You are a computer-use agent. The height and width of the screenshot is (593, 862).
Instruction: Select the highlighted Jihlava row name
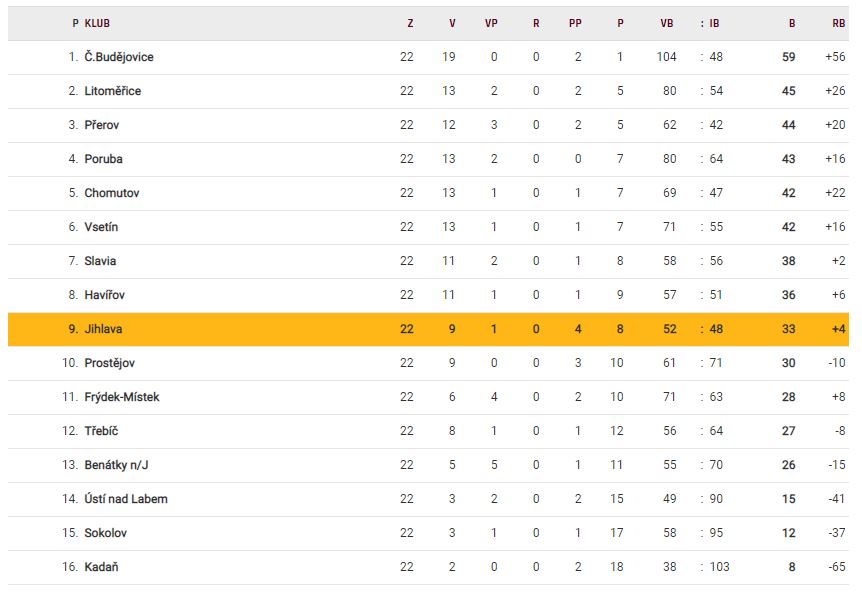(103, 329)
